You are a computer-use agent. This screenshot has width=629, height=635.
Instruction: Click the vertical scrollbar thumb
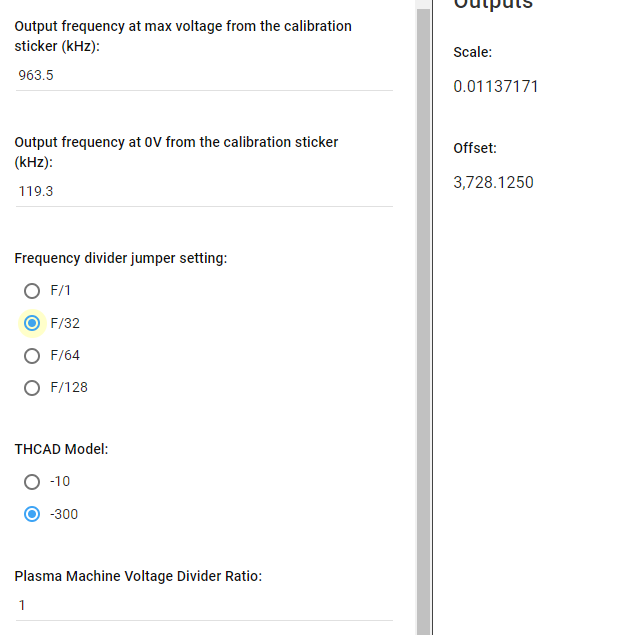423,322
